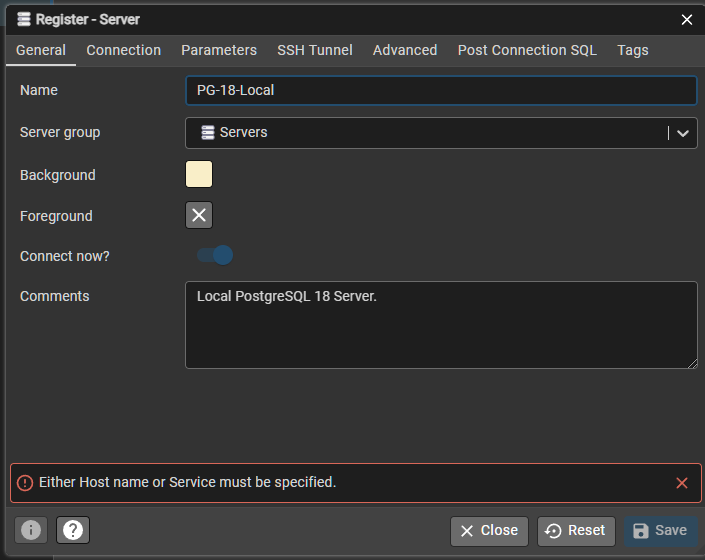Dismiss the host name error message

tap(682, 483)
